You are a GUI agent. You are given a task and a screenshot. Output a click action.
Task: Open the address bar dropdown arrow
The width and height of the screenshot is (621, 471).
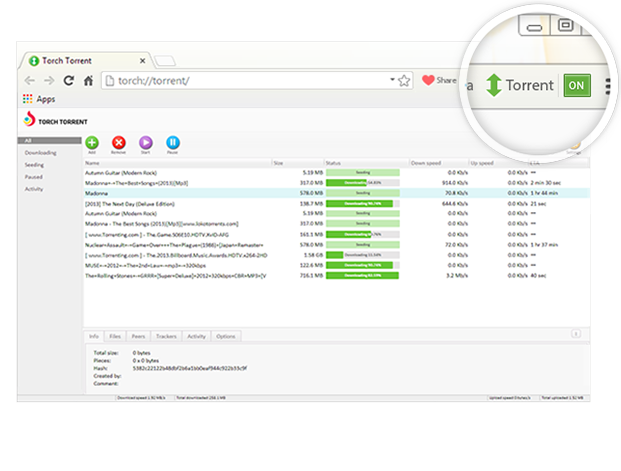click(x=392, y=79)
